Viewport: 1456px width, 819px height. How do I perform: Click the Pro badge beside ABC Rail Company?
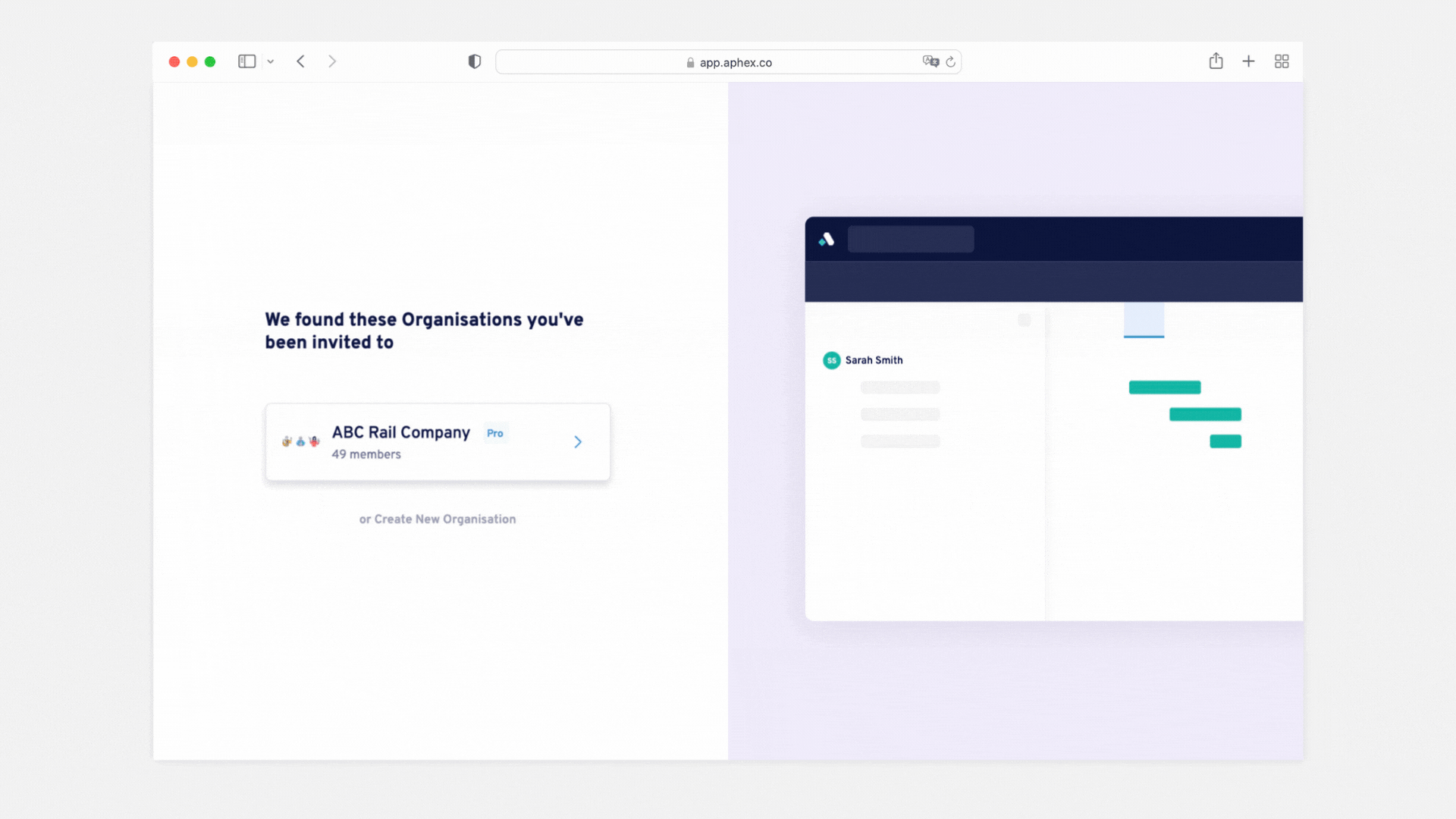[495, 433]
